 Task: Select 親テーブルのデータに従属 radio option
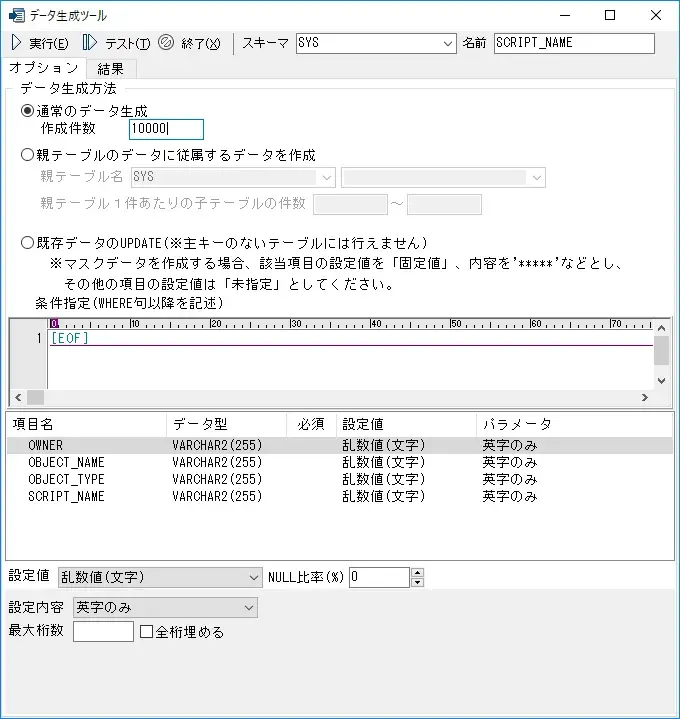[28, 155]
